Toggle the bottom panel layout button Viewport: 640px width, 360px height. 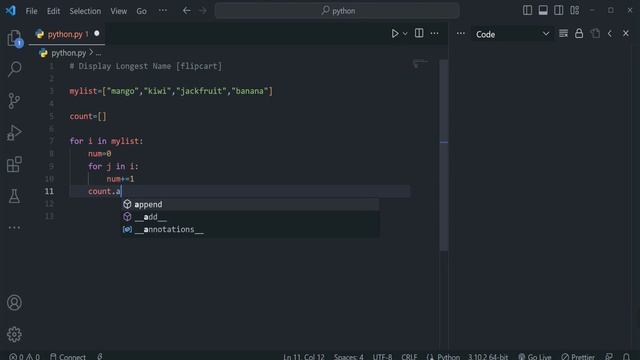[x=543, y=10]
